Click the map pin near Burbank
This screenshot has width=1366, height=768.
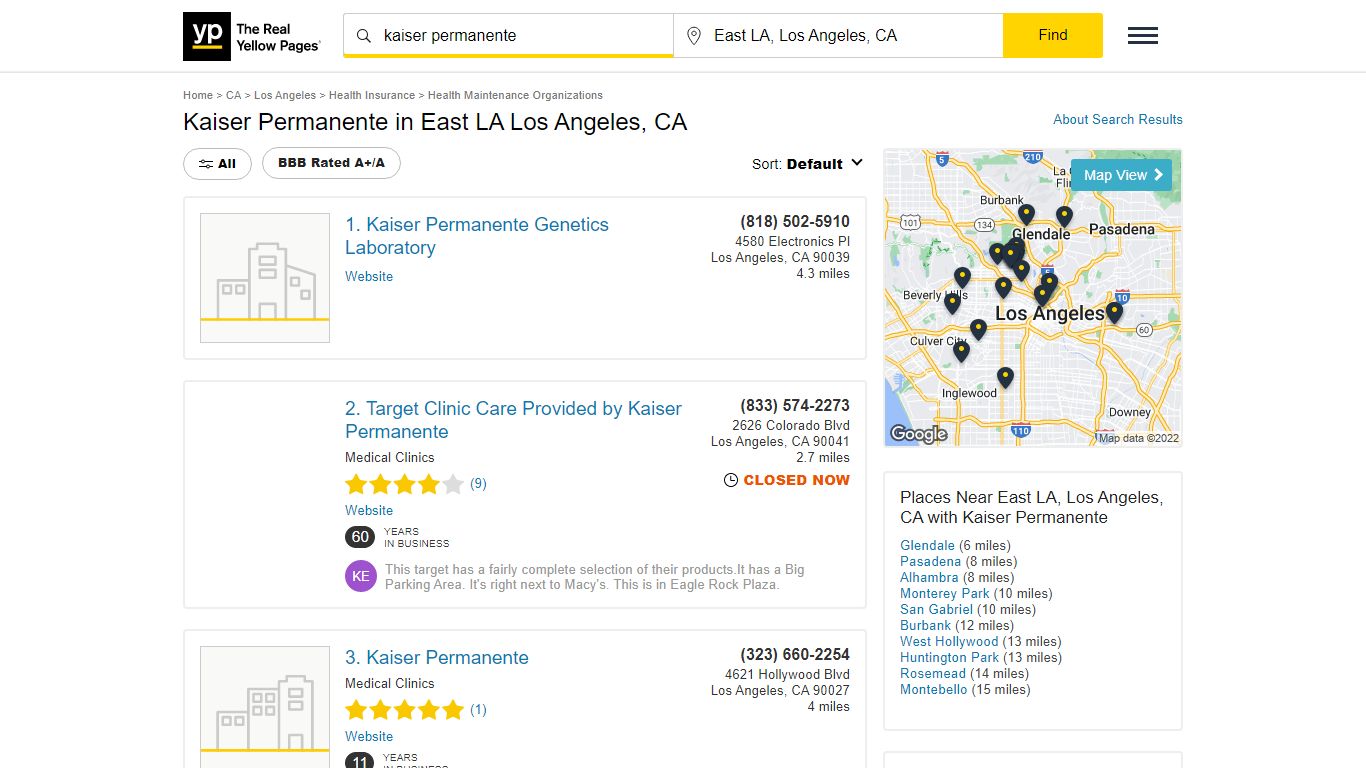1026,214
